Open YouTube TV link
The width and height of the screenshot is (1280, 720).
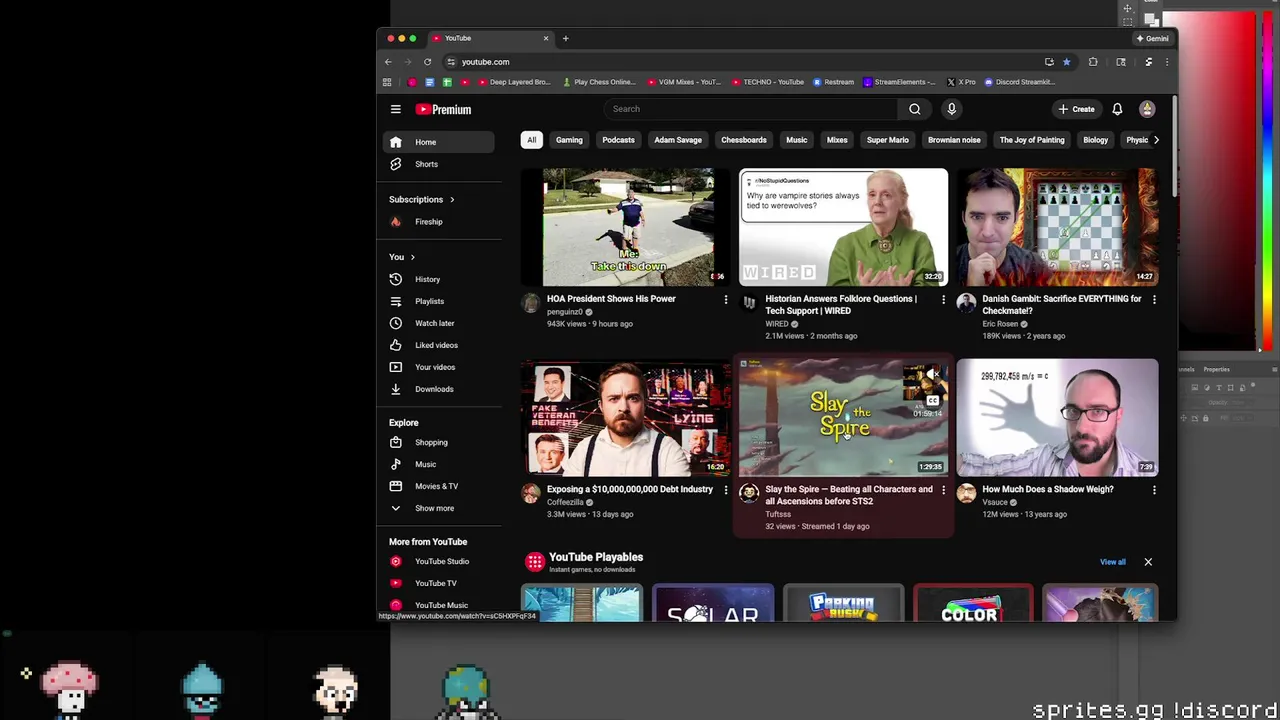point(440,583)
